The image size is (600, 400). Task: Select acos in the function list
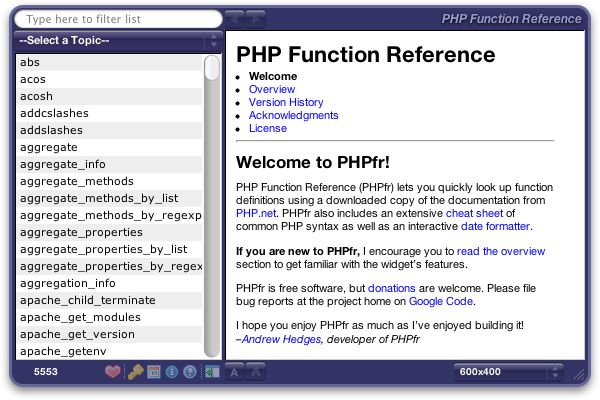pyautogui.click(x=109, y=79)
